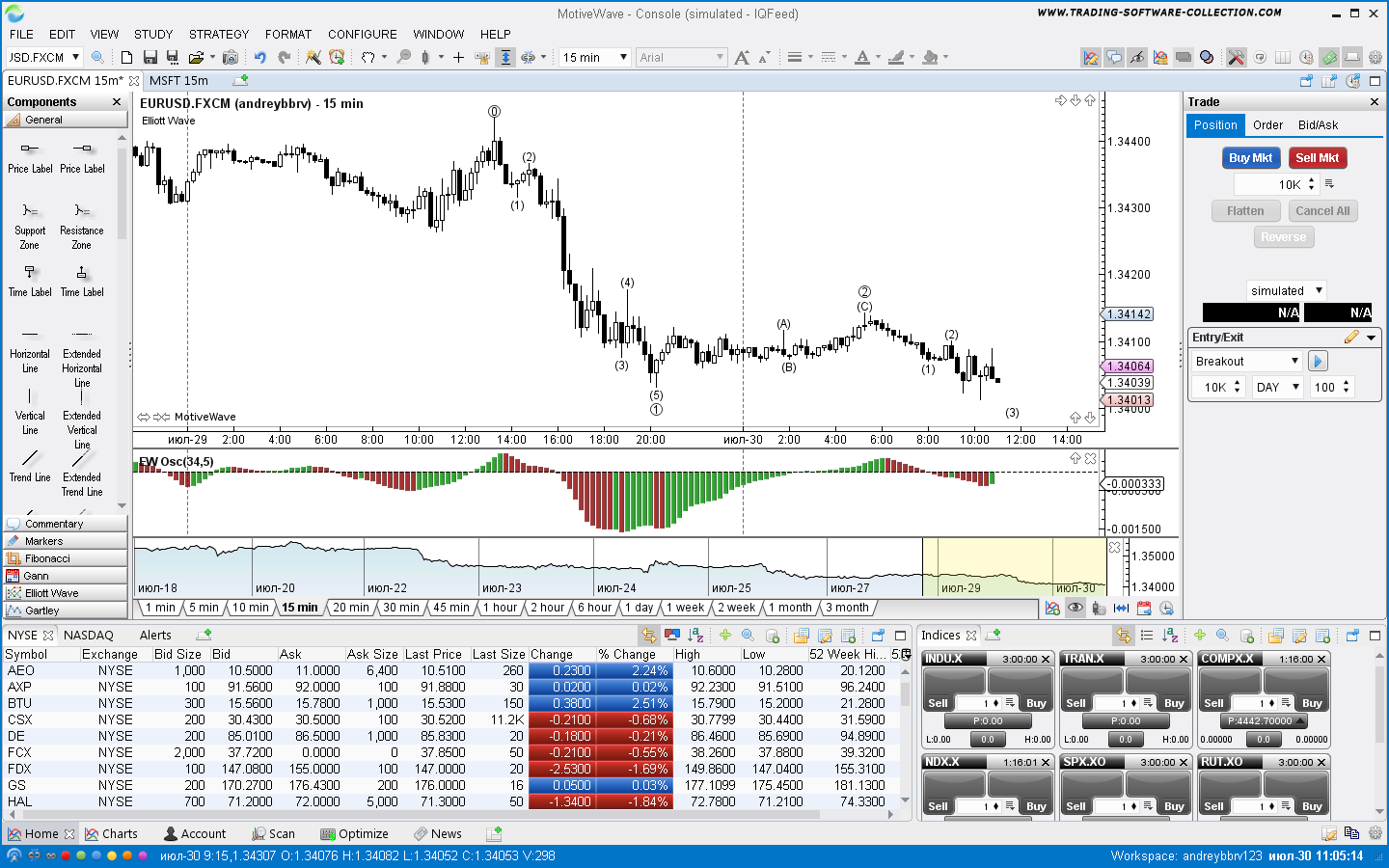Click the font color picker icon
Viewport: 1389px width, 868px height.
(862, 58)
